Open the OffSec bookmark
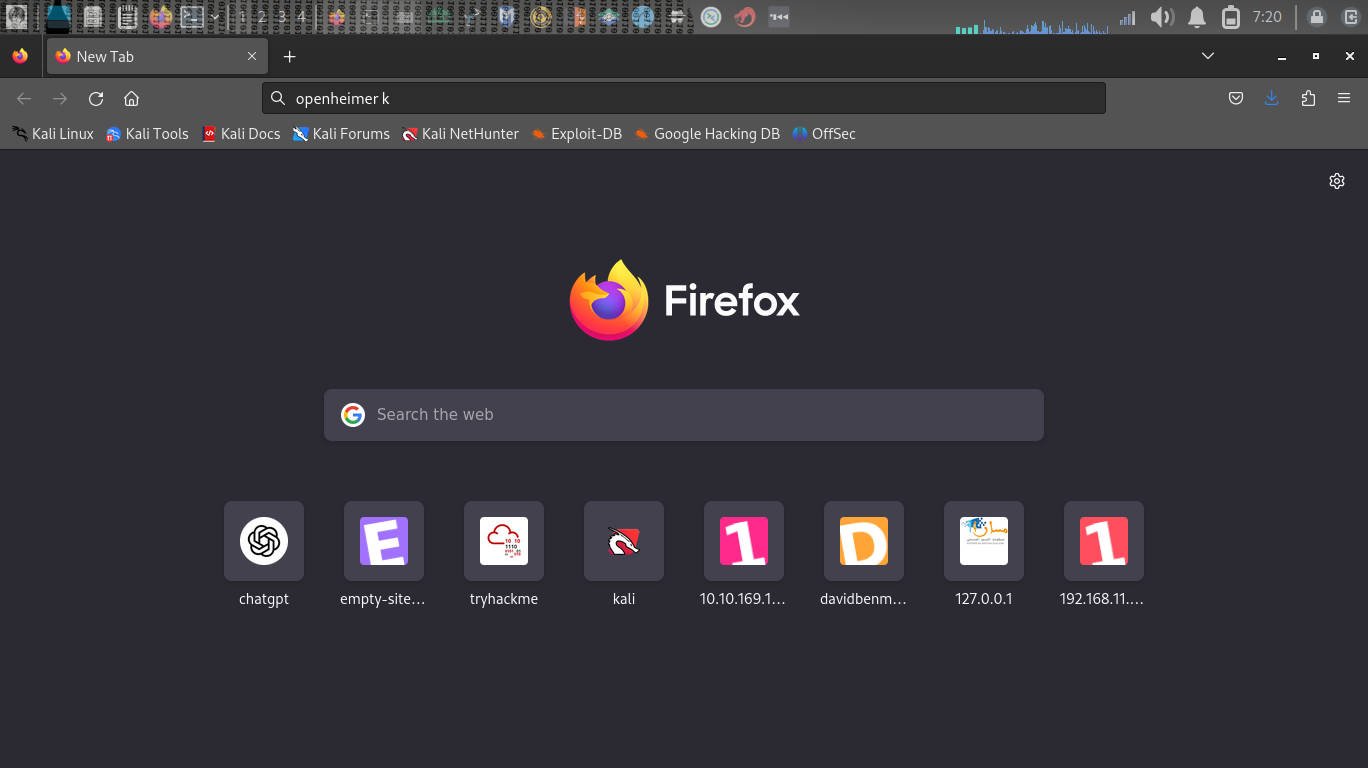 coord(824,134)
